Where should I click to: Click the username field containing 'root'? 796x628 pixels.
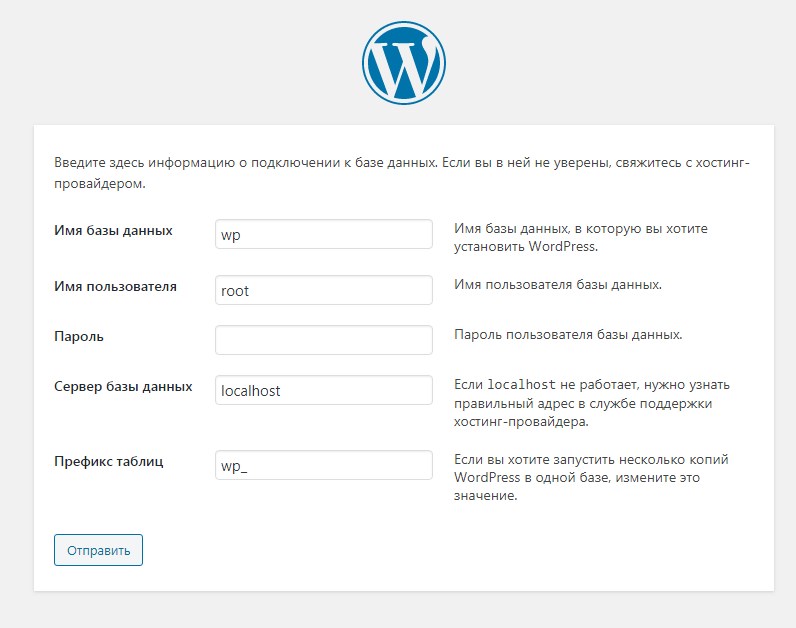[323, 291]
